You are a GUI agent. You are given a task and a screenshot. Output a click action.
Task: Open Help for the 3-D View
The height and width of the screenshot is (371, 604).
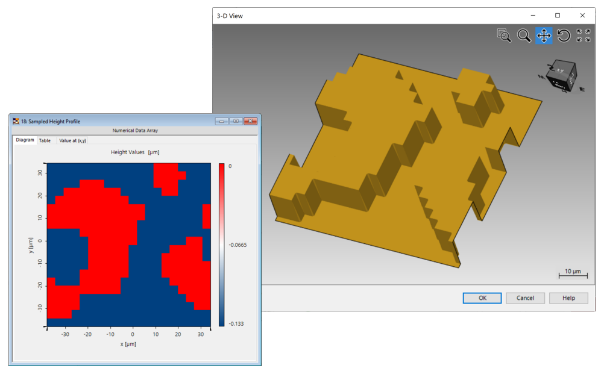pos(569,298)
